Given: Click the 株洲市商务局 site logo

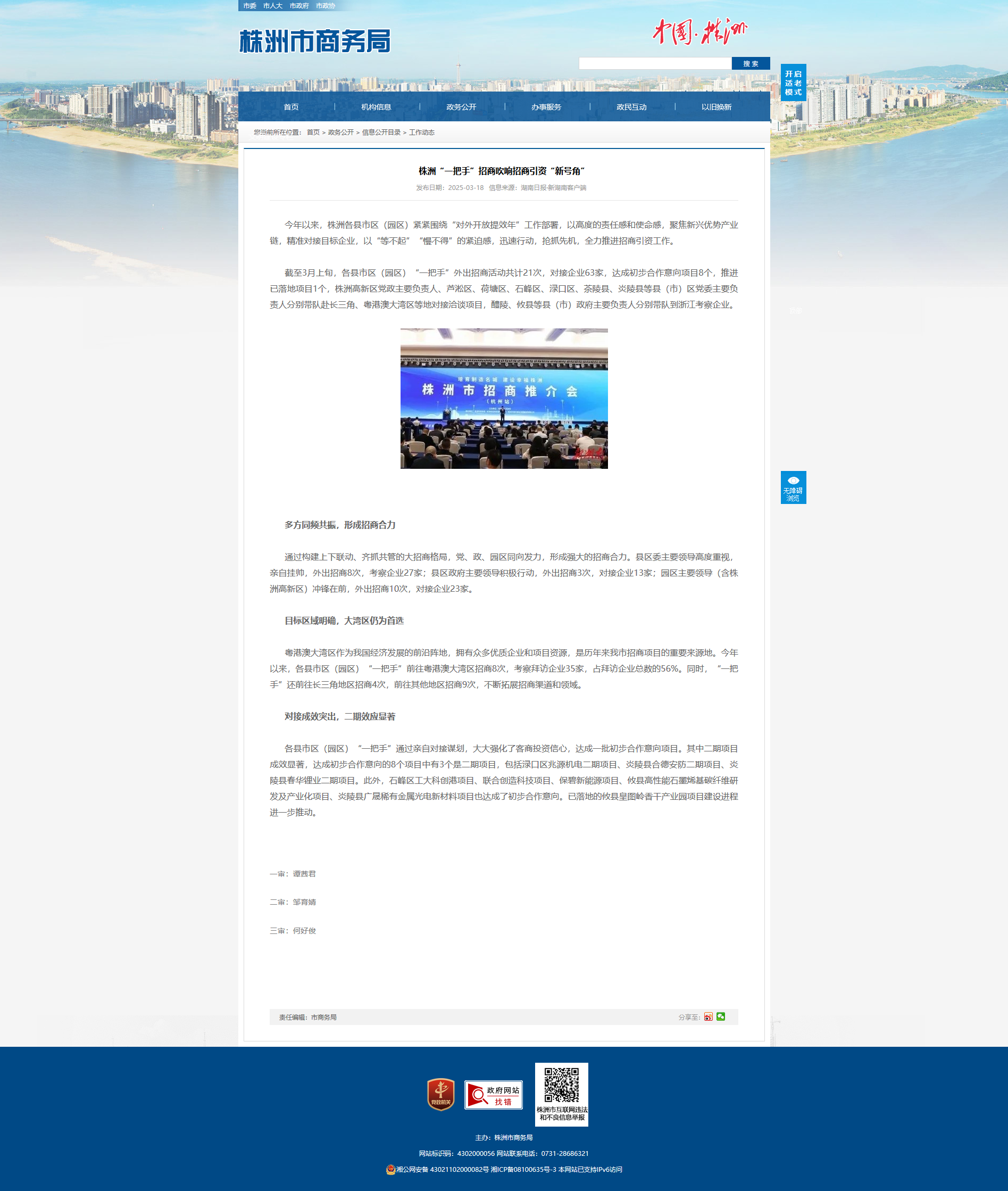Looking at the screenshot, I should click(314, 41).
